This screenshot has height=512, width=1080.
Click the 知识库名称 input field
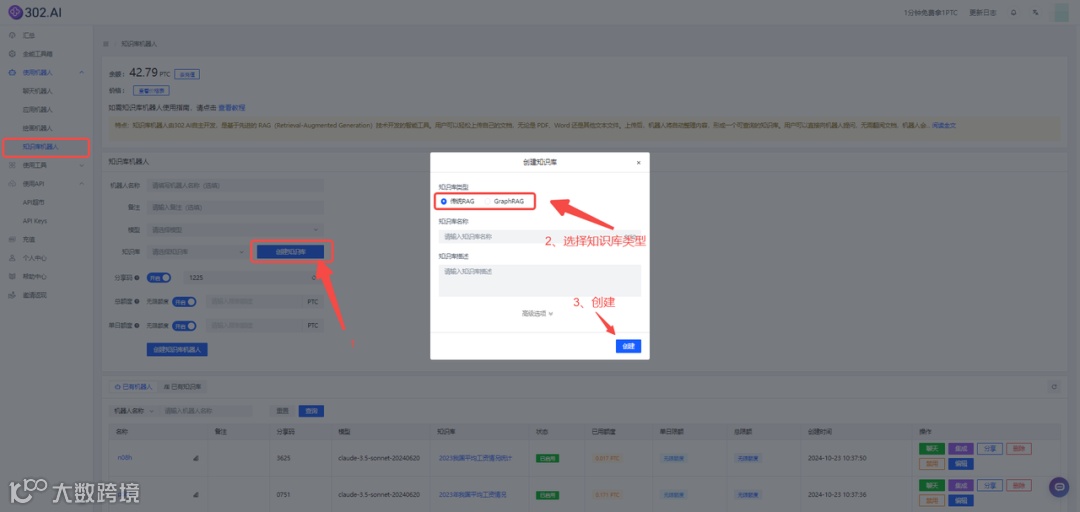point(539,236)
